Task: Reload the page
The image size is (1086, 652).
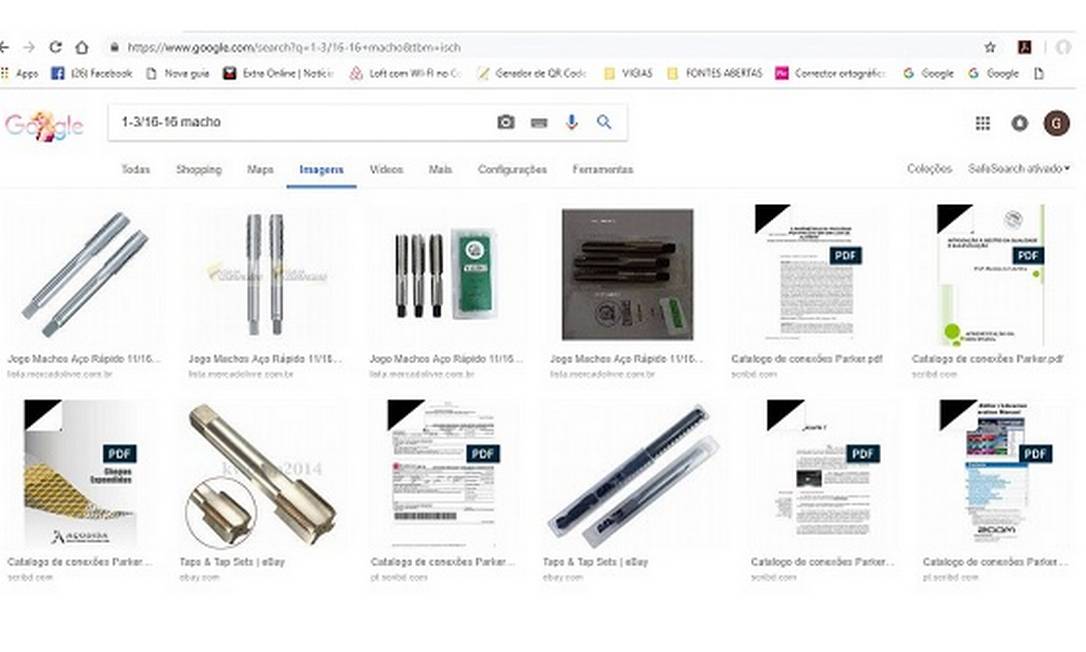Action: tap(55, 47)
